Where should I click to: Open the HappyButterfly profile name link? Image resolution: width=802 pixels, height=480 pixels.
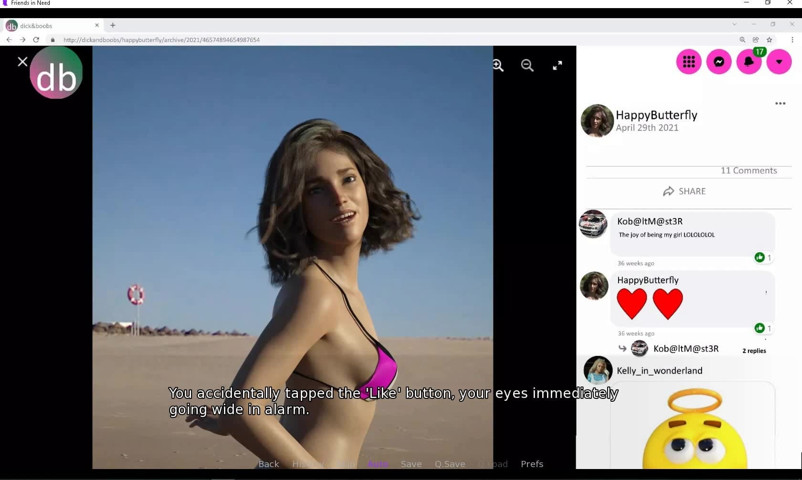pyautogui.click(x=656, y=115)
